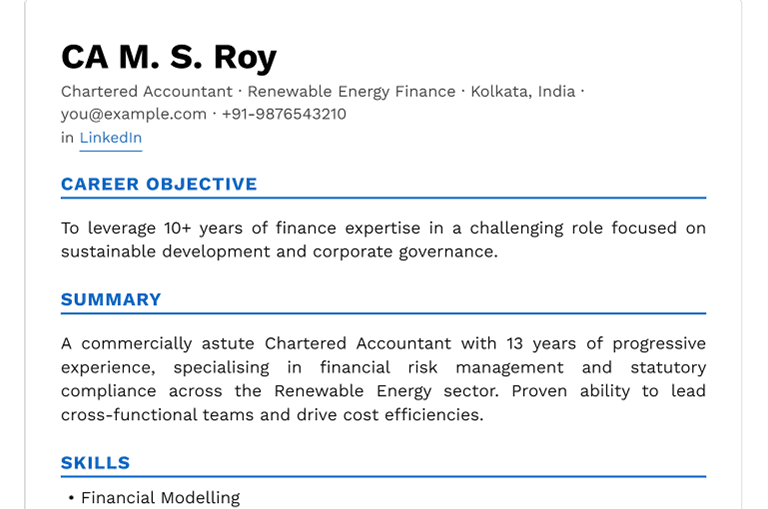Screen dimensions: 768x509
Task: Open the LinkedIn profile link
Action: pos(110,138)
